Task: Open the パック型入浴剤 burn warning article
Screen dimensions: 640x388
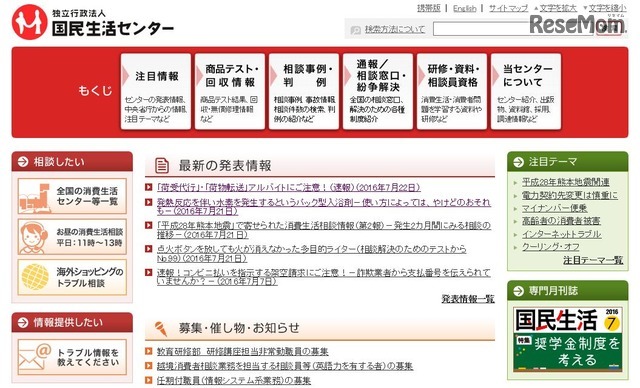Action: (x=324, y=206)
